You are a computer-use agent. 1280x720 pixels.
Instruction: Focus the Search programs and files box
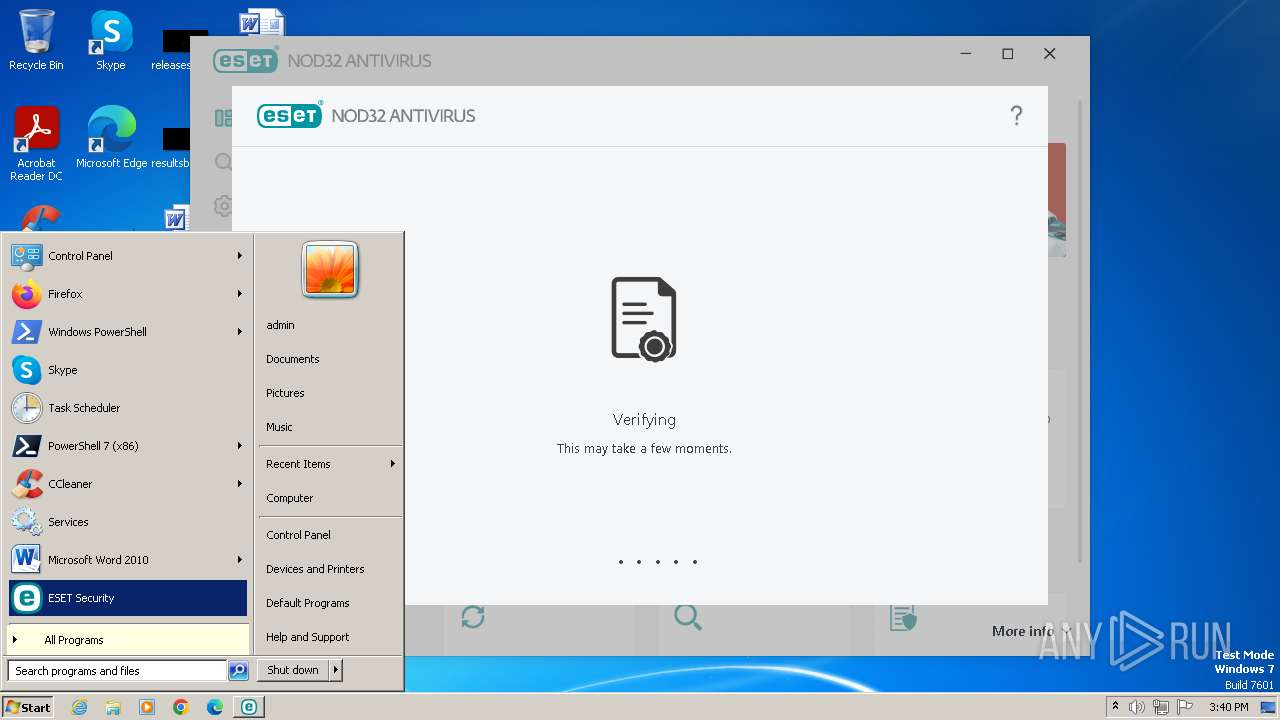(x=117, y=671)
